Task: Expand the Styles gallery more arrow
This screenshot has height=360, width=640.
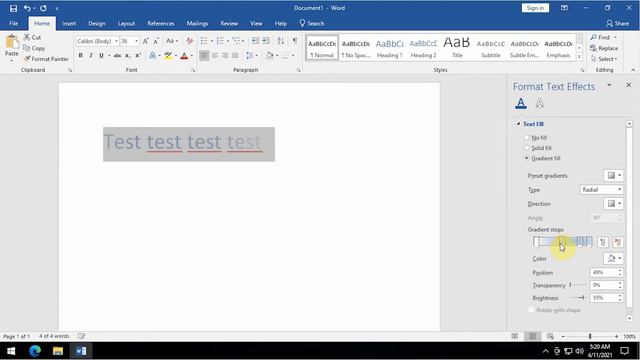Action: [579, 58]
